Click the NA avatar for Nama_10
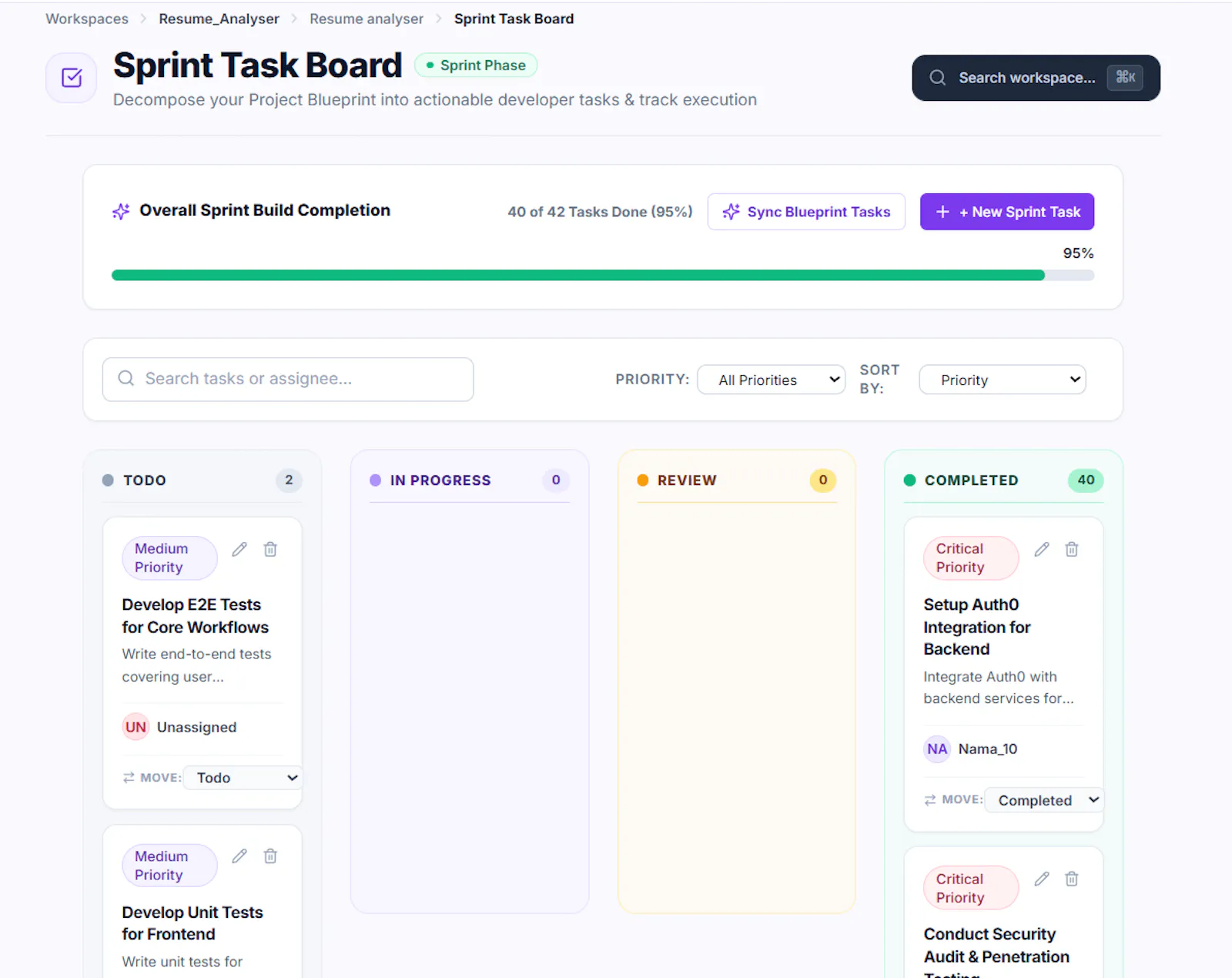1232x978 pixels. 937,749
